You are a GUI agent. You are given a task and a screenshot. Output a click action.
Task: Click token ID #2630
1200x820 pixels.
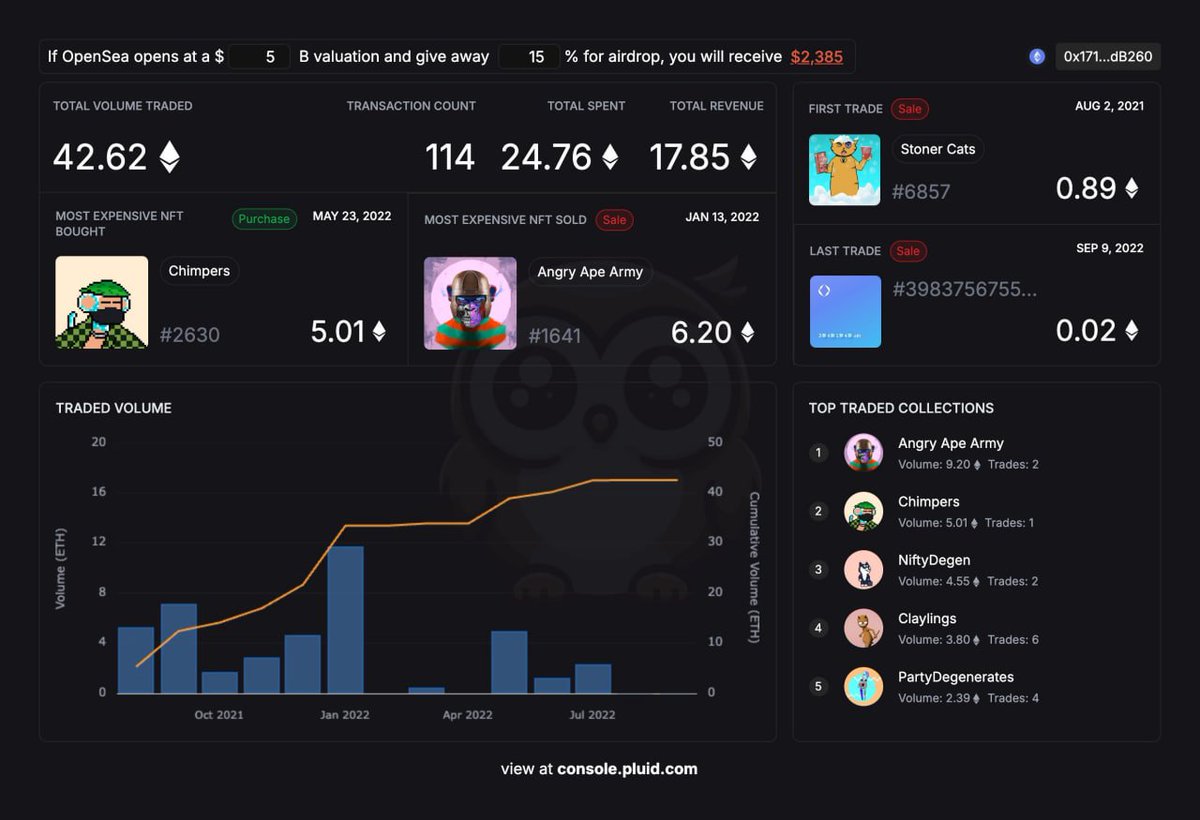click(x=190, y=335)
